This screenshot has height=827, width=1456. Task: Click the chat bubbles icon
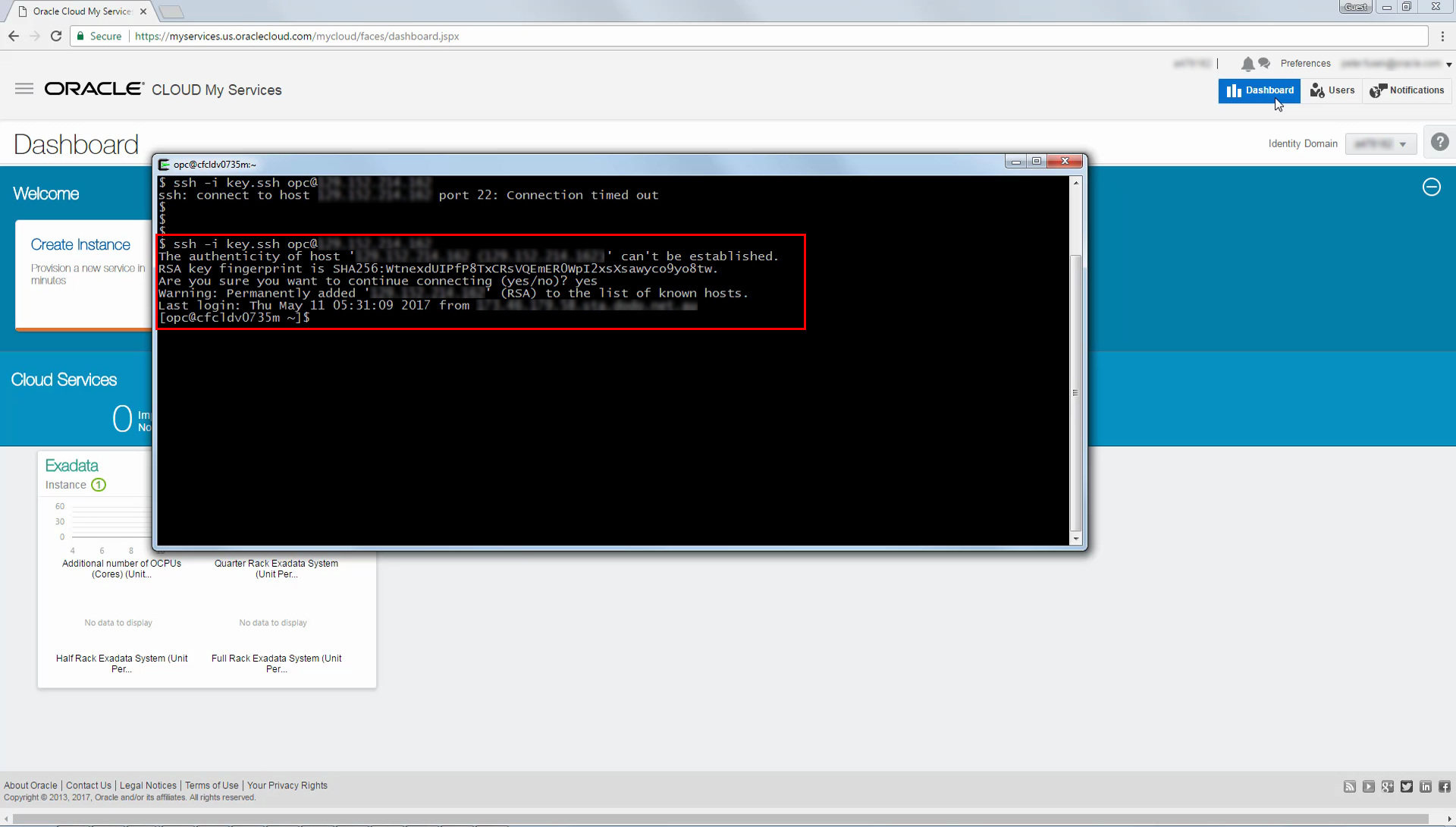(x=1264, y=63)
